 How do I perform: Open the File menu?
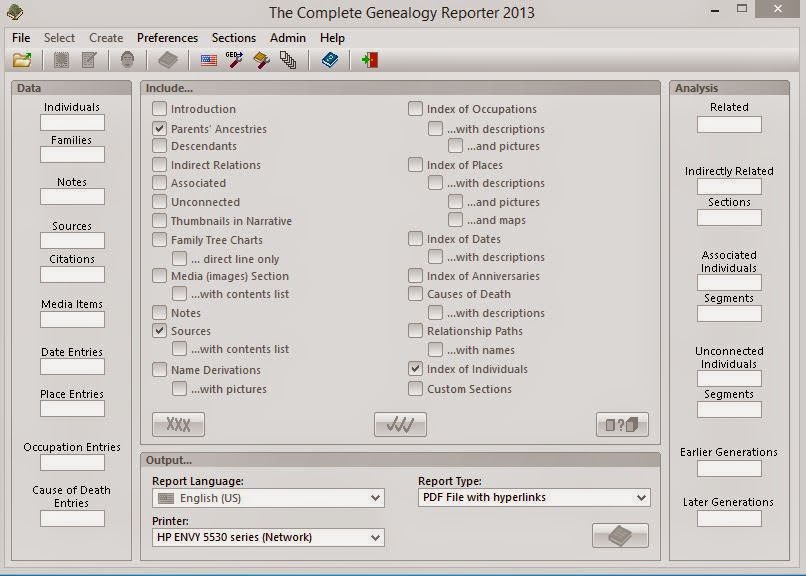point(21,38)
